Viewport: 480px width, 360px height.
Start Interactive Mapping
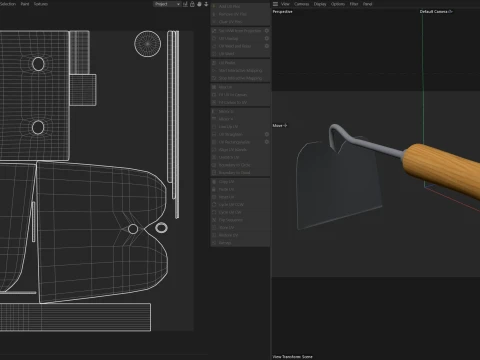240,71
